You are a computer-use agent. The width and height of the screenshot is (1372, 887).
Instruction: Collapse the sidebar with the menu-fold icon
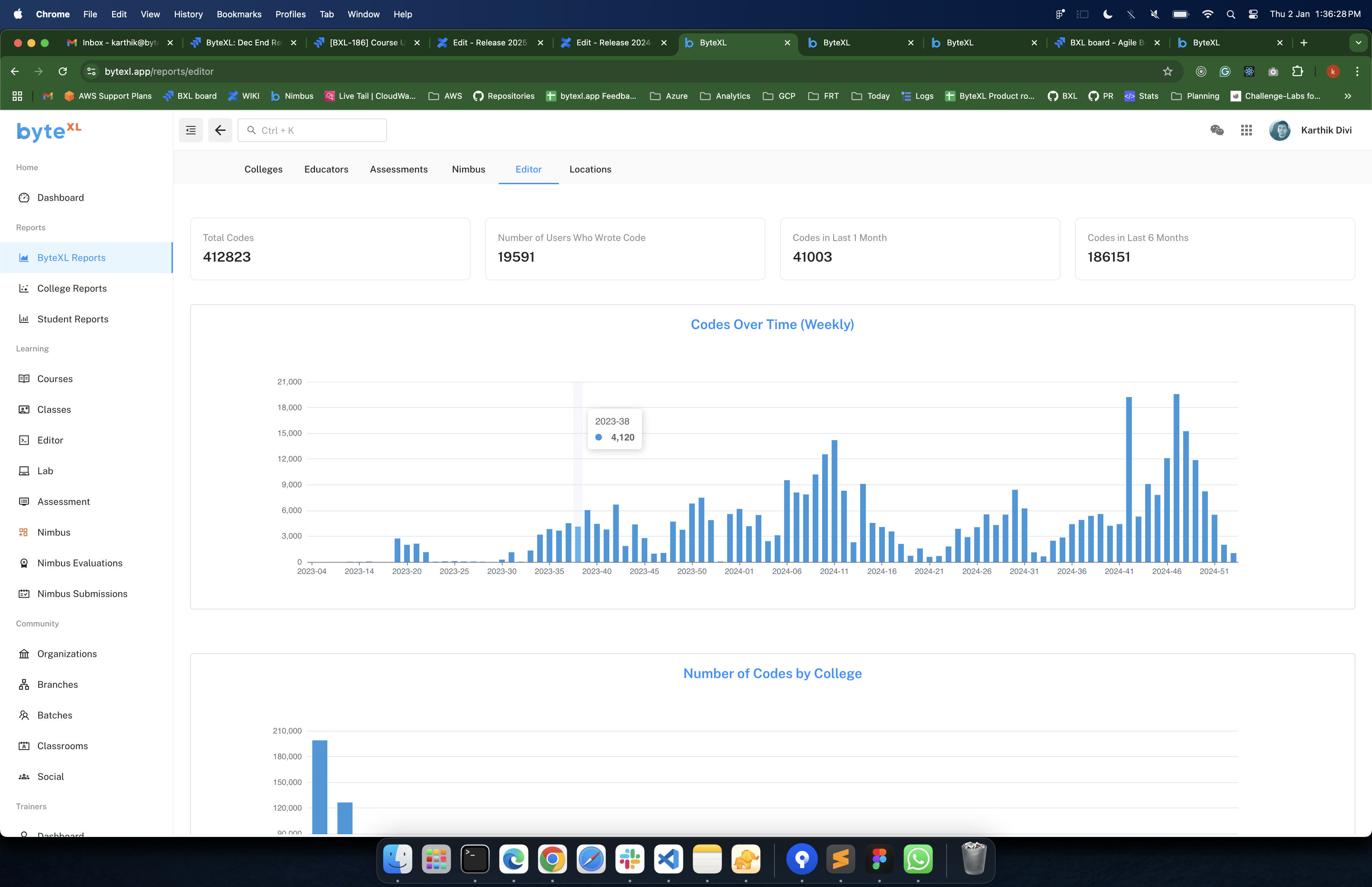191,130
